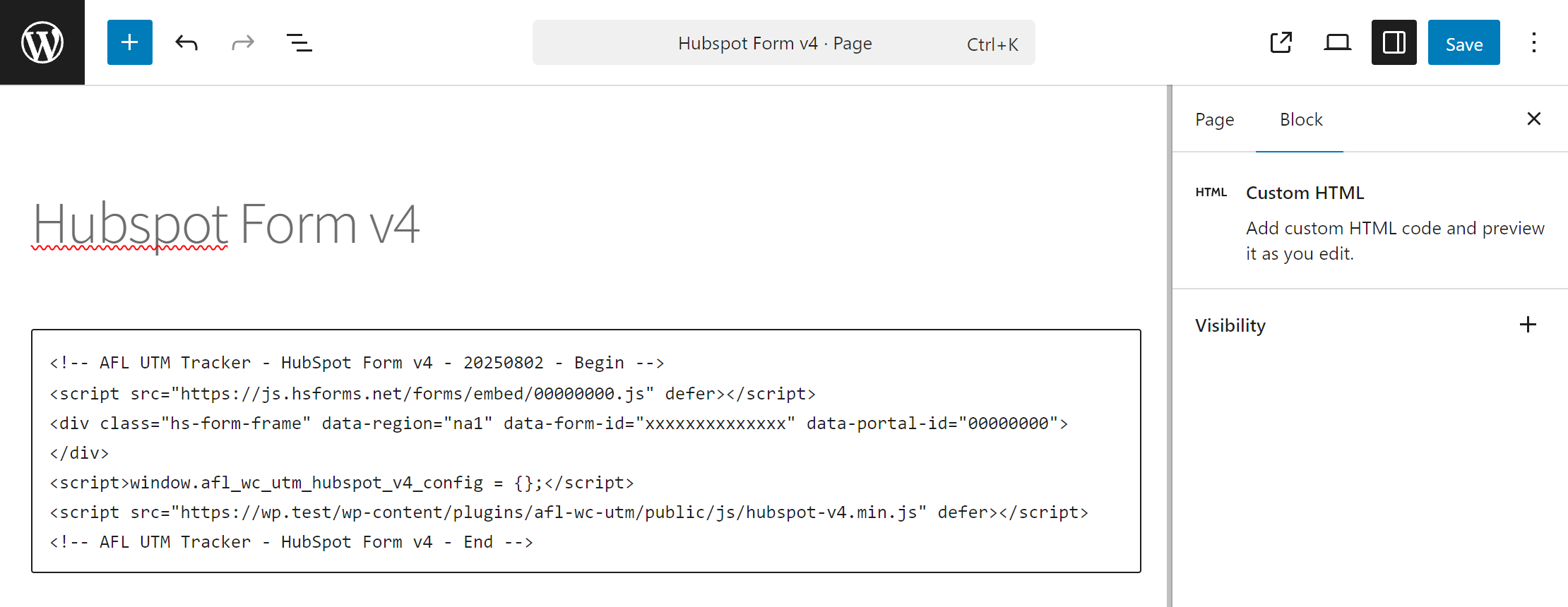
Task: Select the Block tab
Action: (1300, 119)
